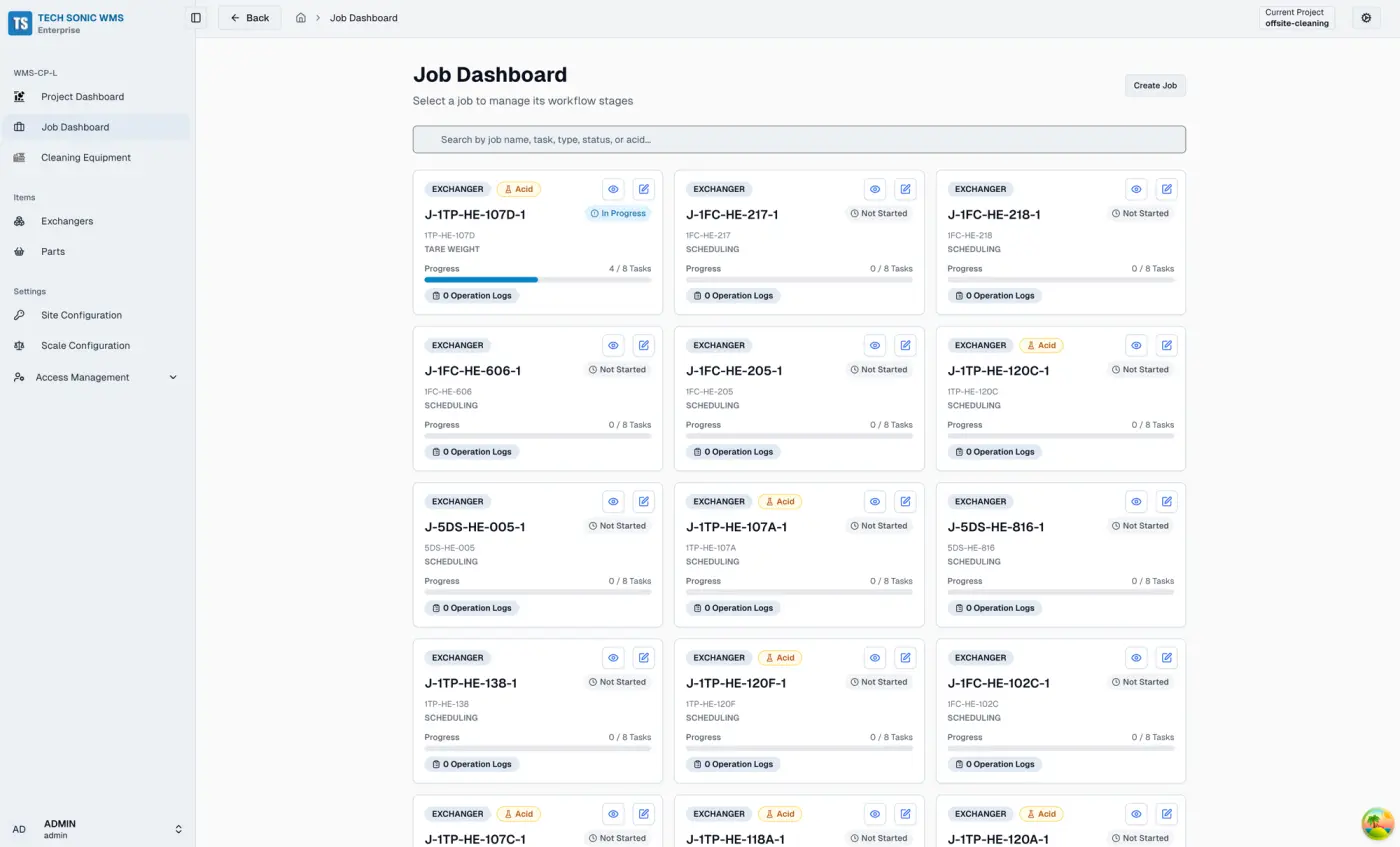
Task: Click the progress bar of J-1TP-HE-120F-1
Action: (x=799, y=748)
